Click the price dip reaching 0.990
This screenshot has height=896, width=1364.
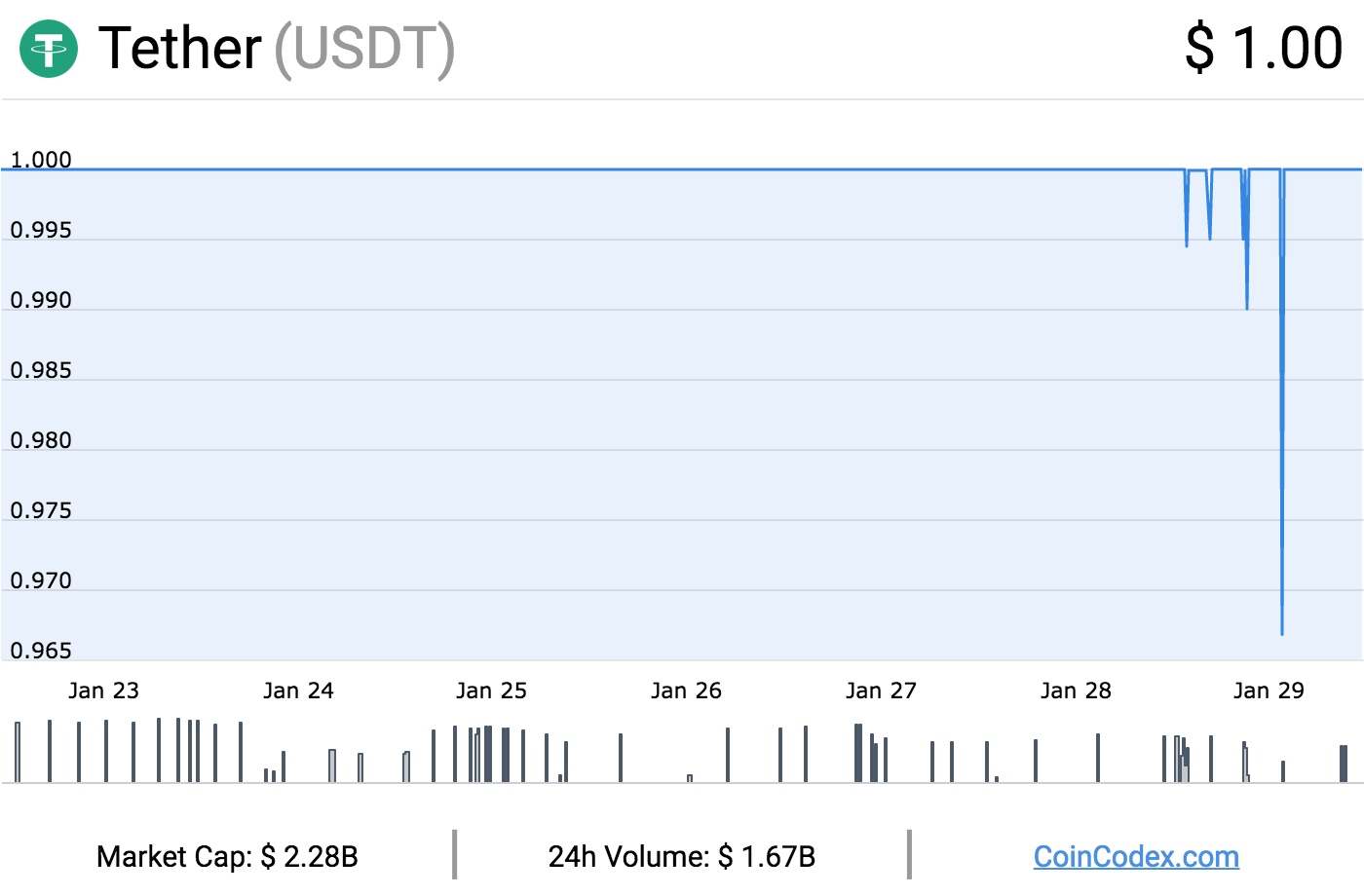click(x=1247, y=308)
